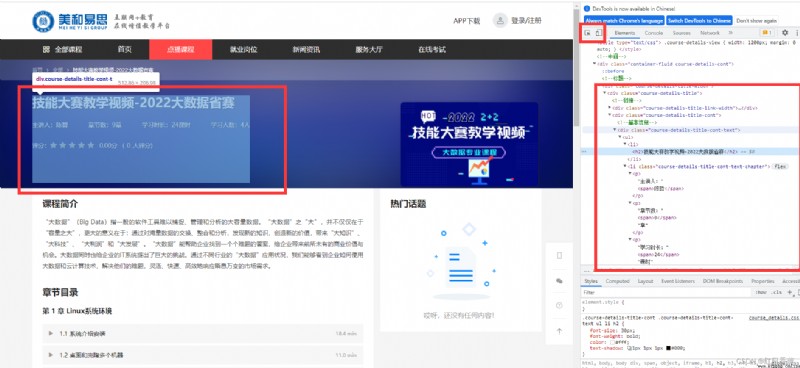Viewport: 800px width, 368px height.
Task: Select the Computed pane tab
Action: (617, 281)
